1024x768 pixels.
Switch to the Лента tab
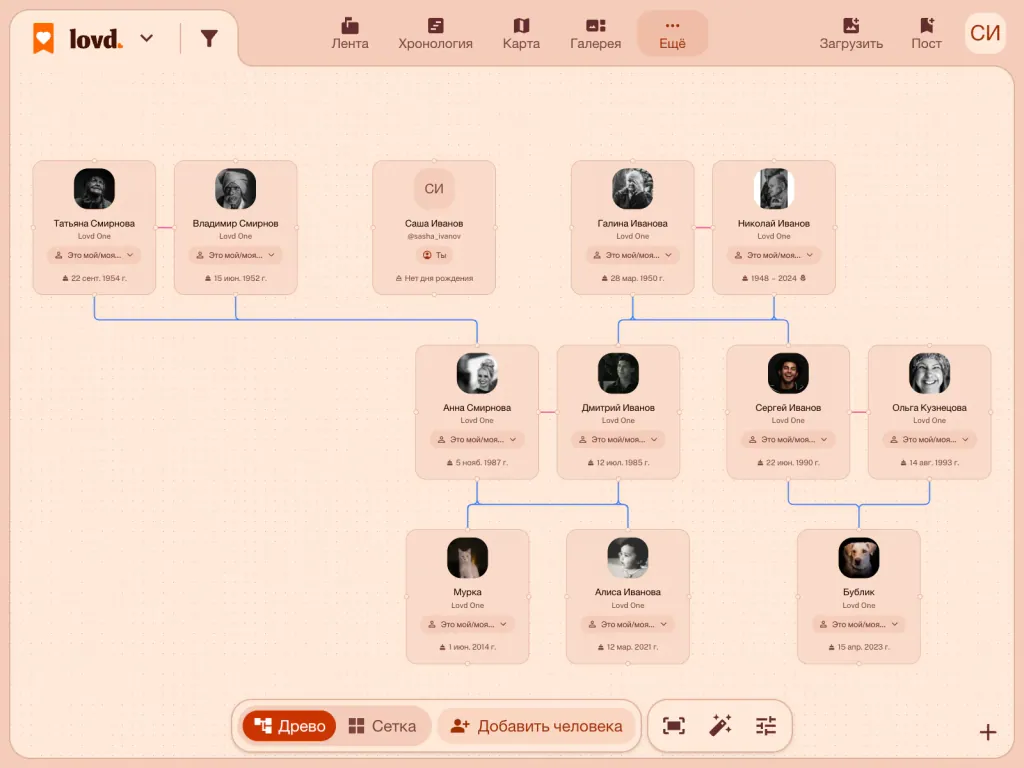click(x=350, y=33)
